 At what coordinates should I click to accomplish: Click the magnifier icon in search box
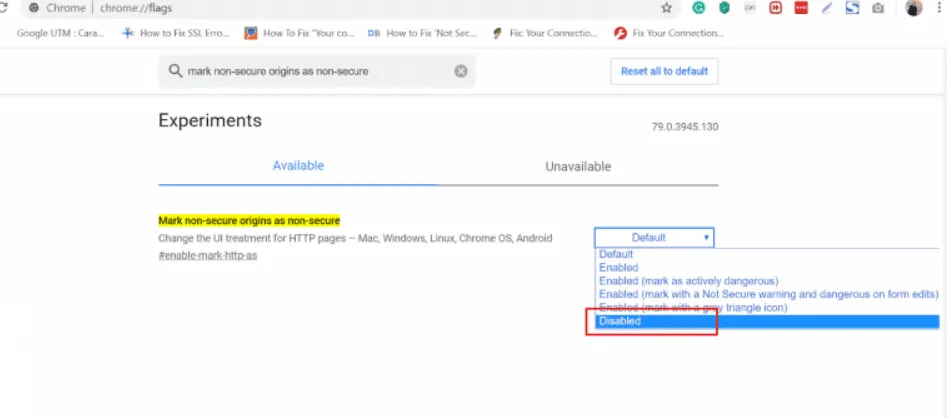tap(175, 71)
